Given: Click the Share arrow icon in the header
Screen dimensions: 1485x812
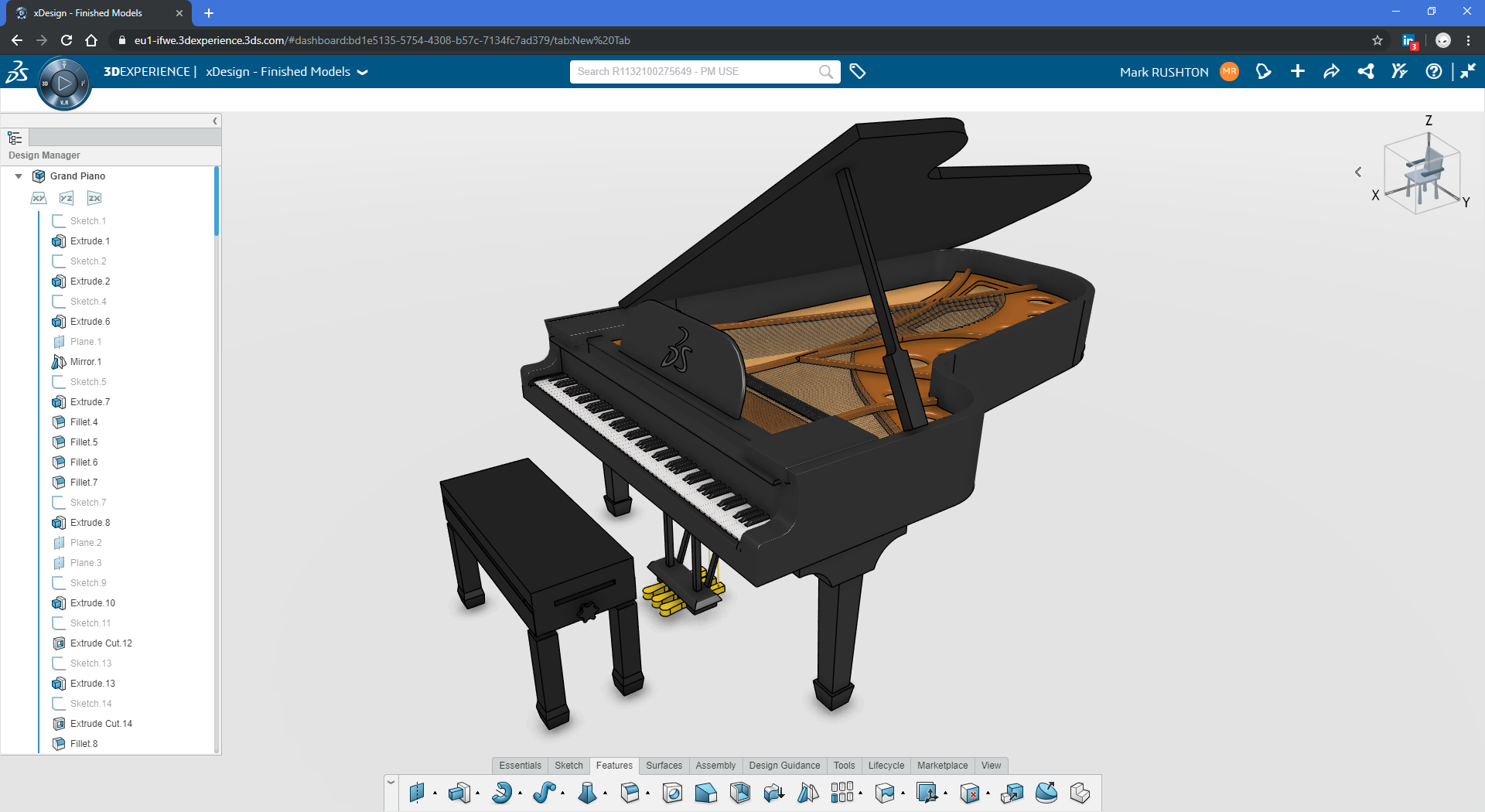Looking at the screenshot, I should (1332, 71).
